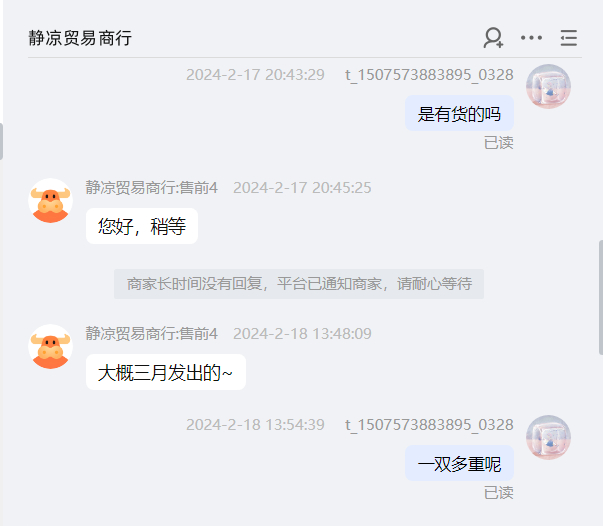Click 已读 status under 一双多重呢
Viewport: 603px width, 526px height.
click(498, 493)
